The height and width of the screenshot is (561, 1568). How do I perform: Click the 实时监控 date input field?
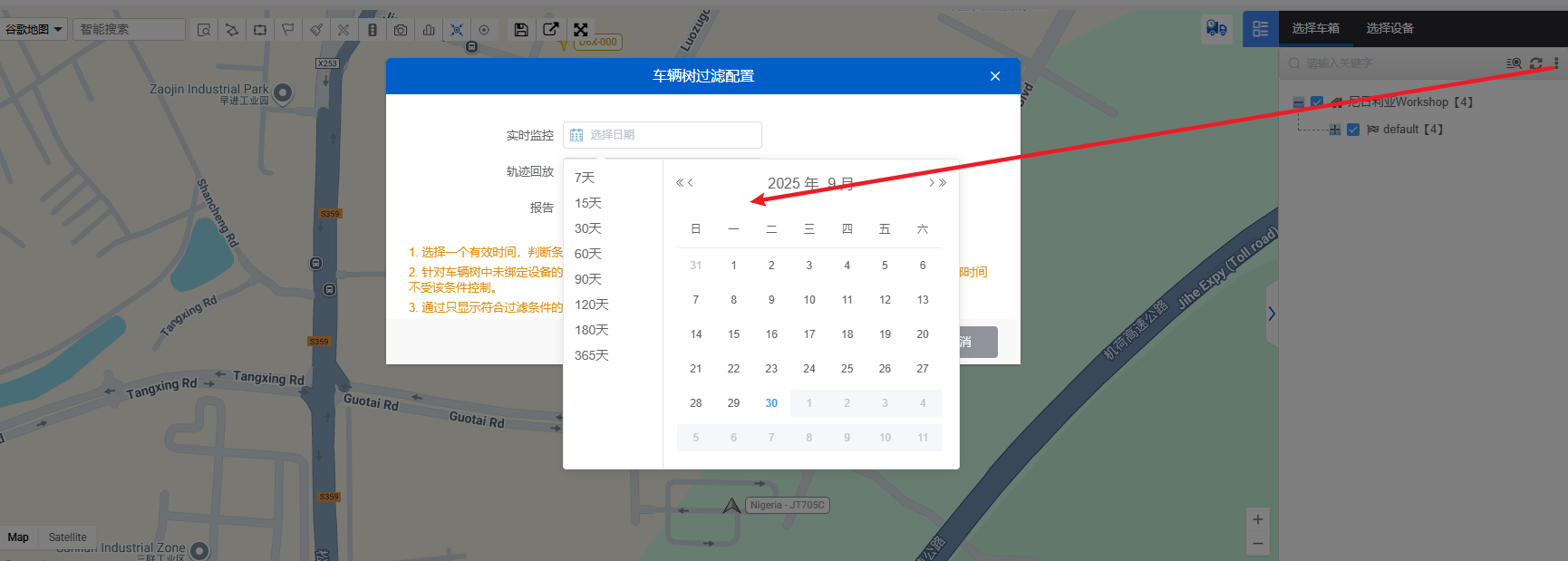(x=663, y=135)
